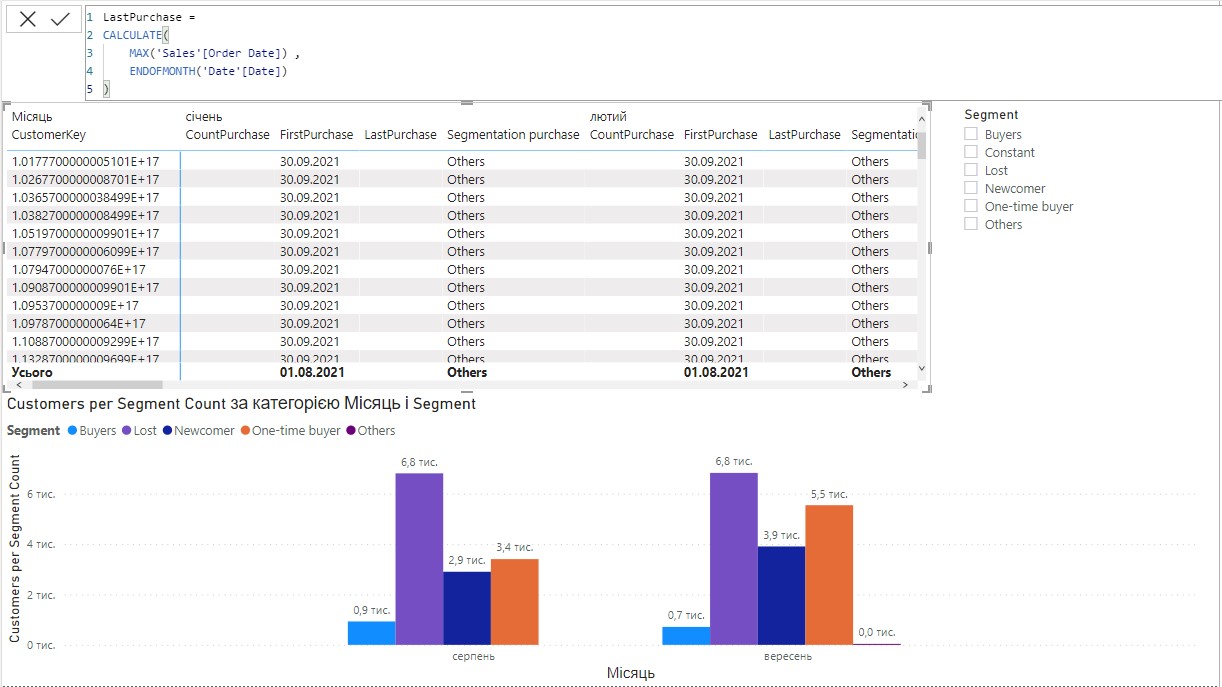Click the січень FirstPurchase column header
1222x687 pixels.
[x=317, y=135]
